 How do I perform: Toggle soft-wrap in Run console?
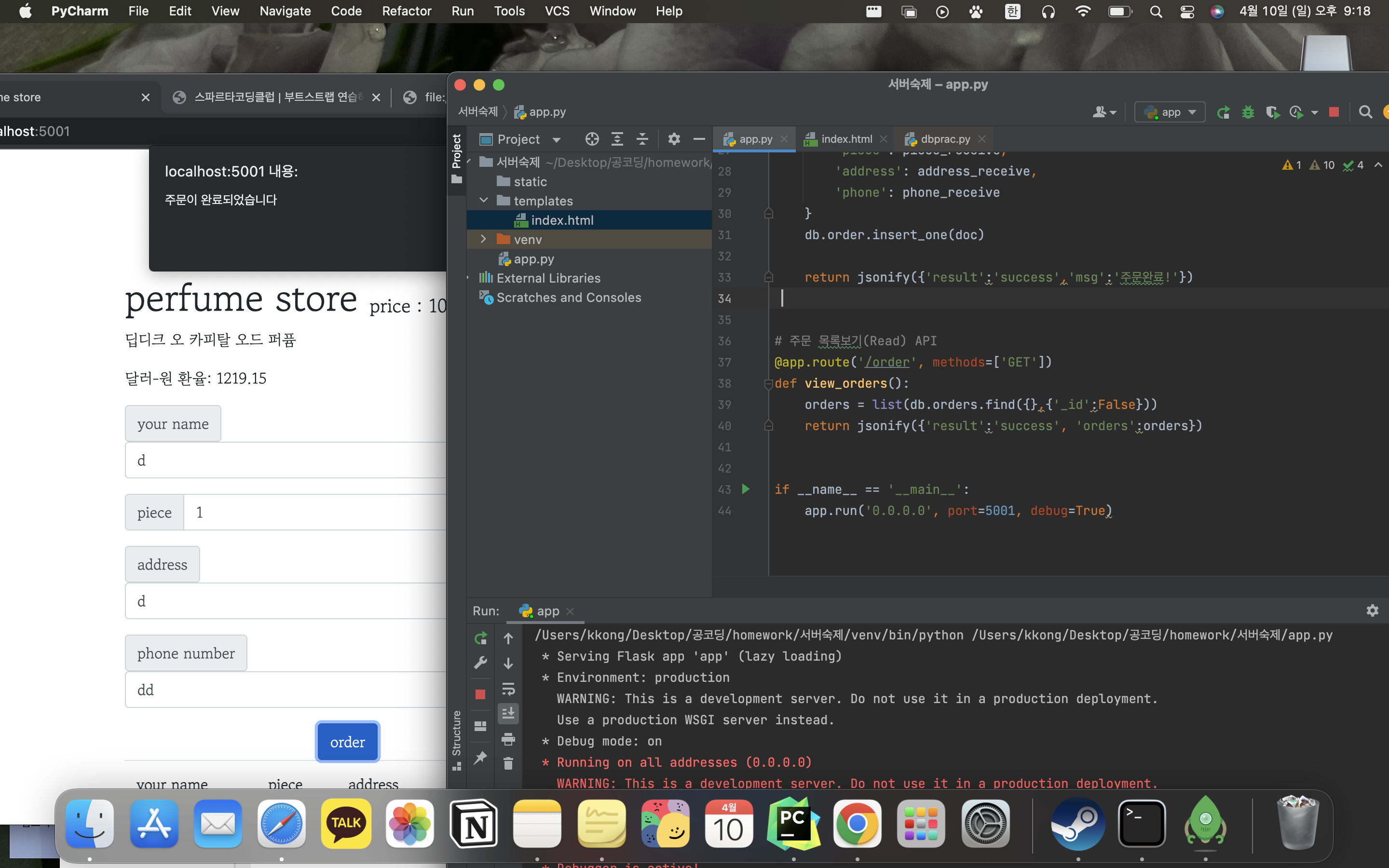[508, 689]
